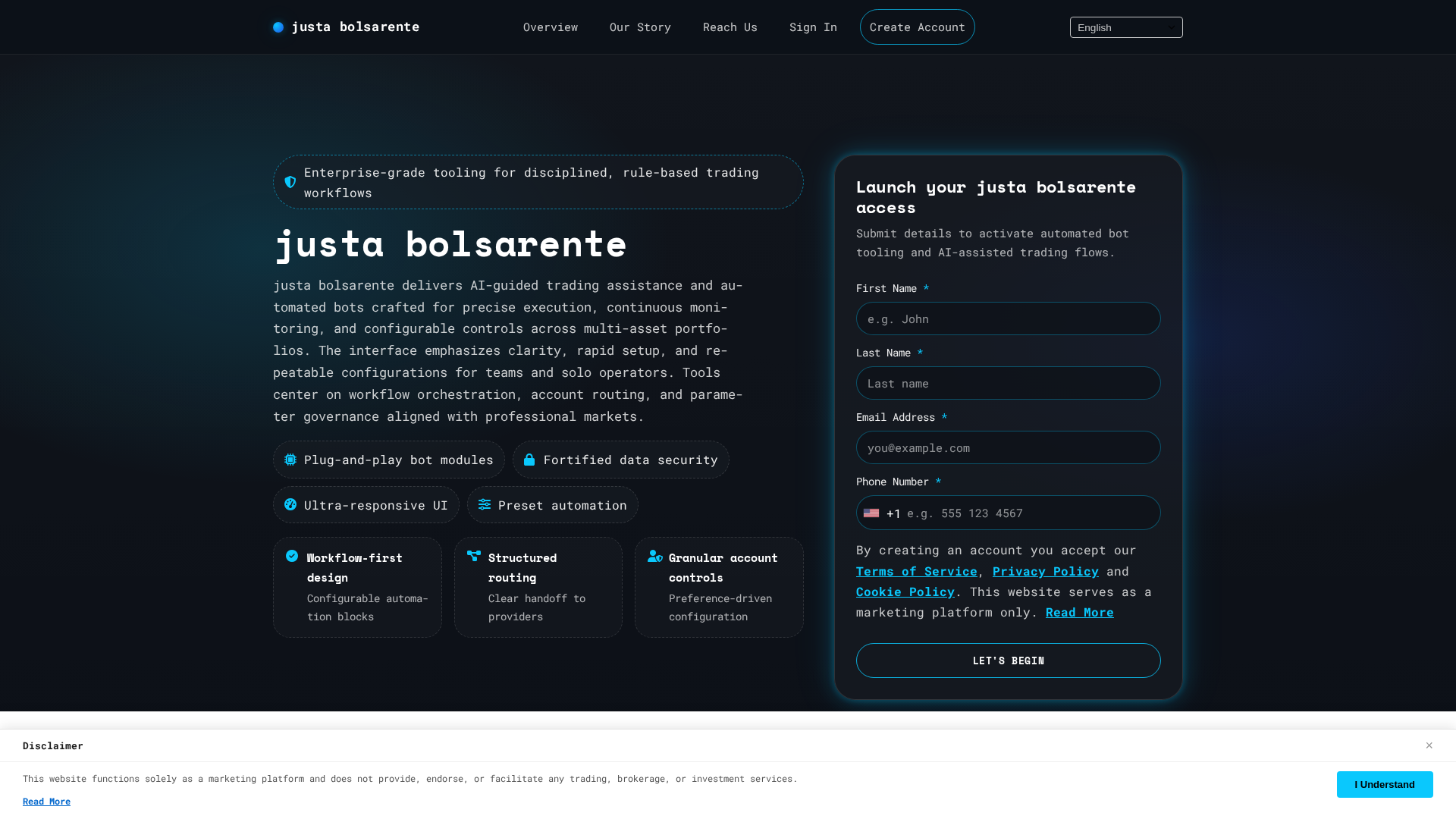Click the Launch your justa bolsarente access heading

click(996, 197)
